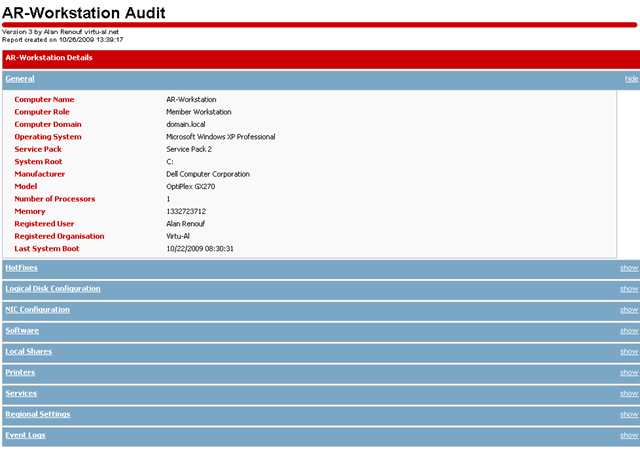640x452 pixels.
Task: Select the processor count value 1
Action: click(x=168, y=199)
